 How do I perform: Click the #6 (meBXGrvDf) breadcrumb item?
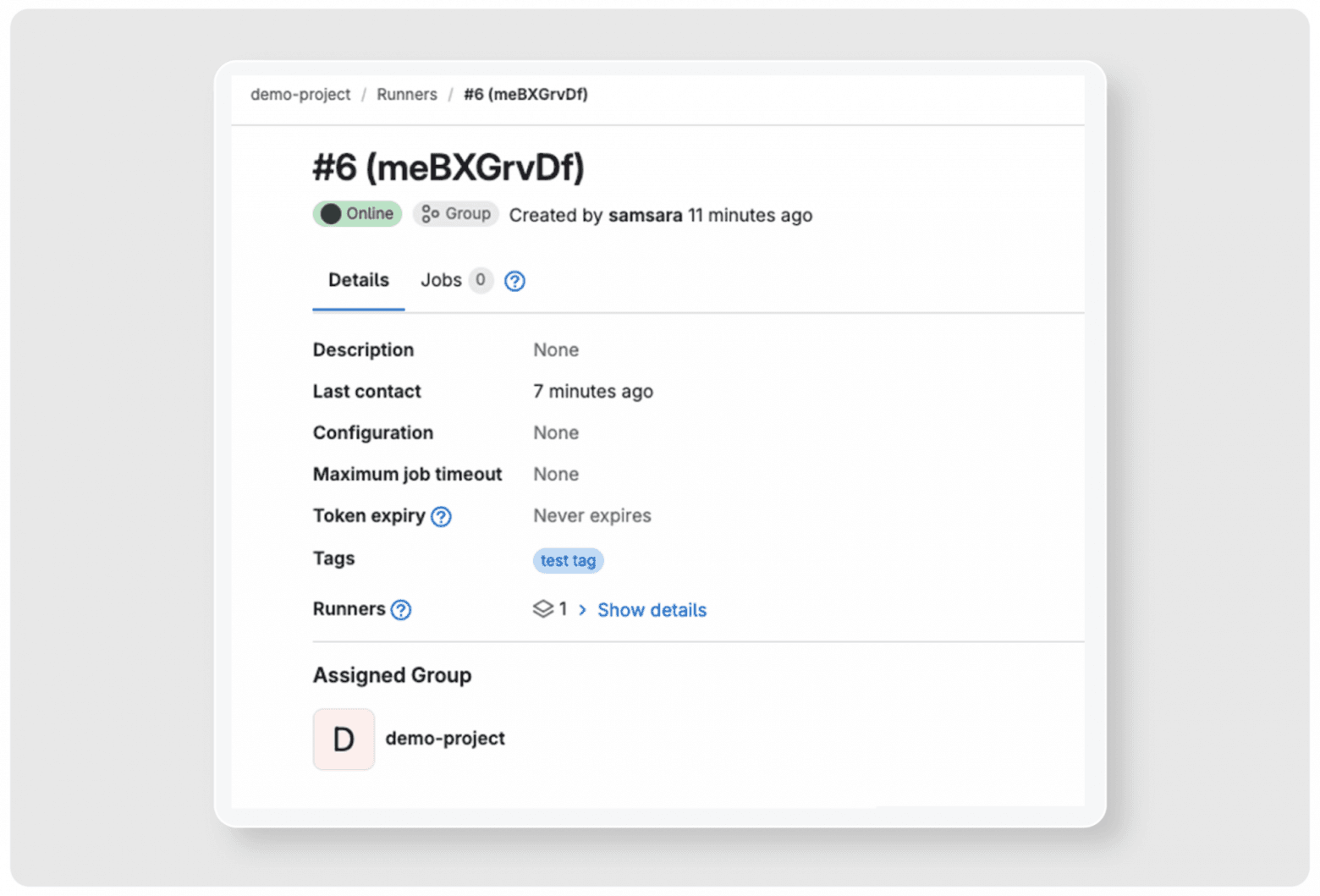[525, 95]
